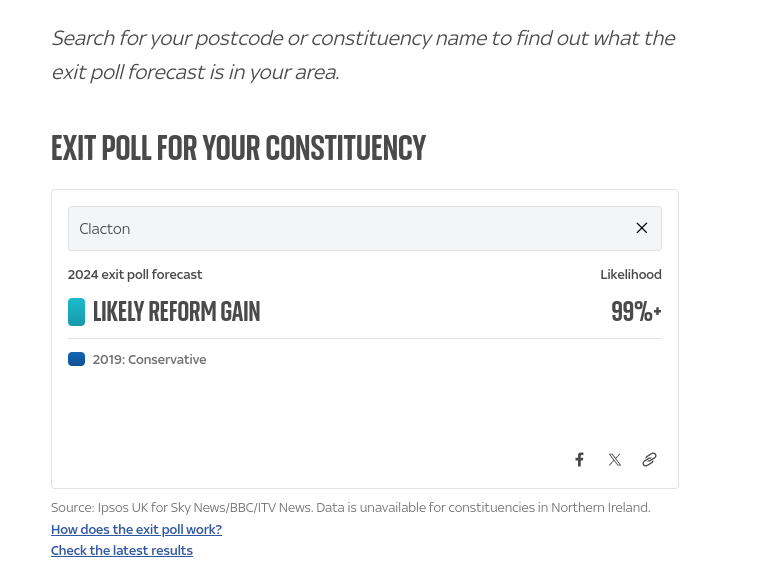Share the result via X icon

(615, 459)
